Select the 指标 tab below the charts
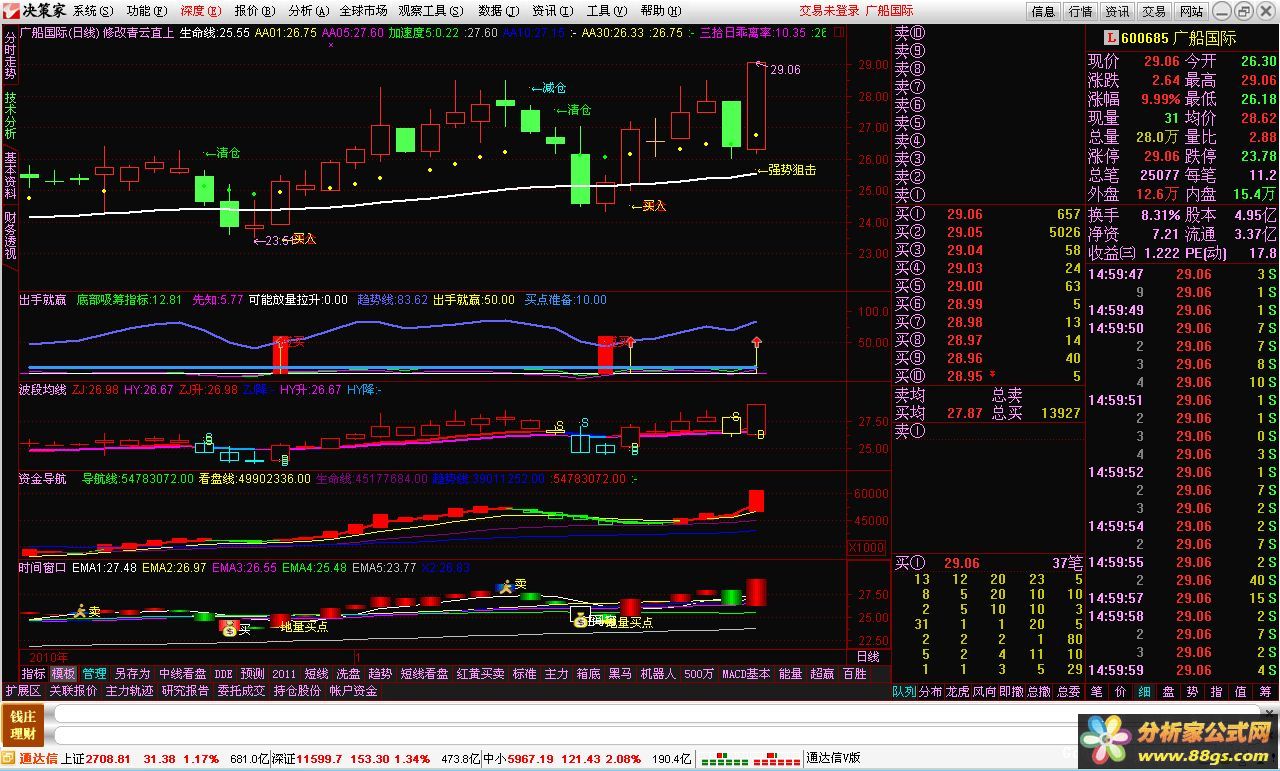 pyautogui.click(x=33, y=674)
